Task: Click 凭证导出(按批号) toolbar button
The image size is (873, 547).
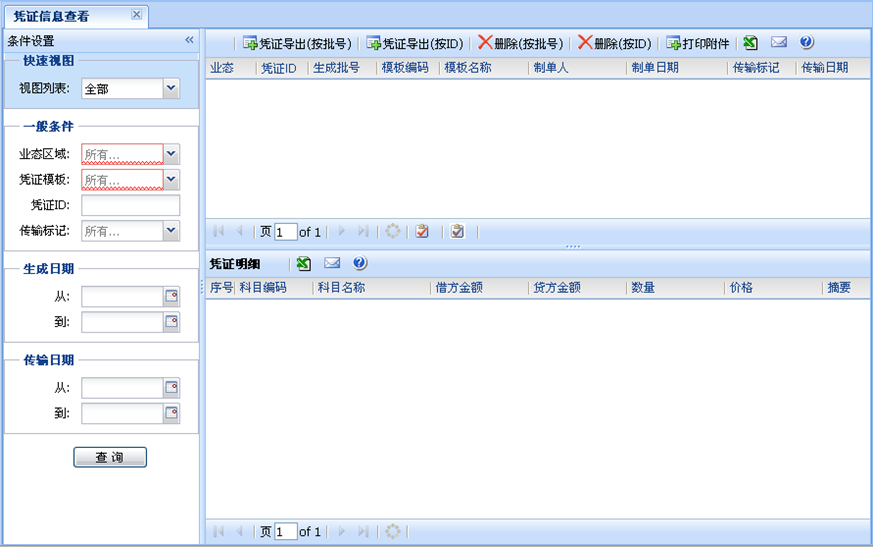Action: coord(297,43)
